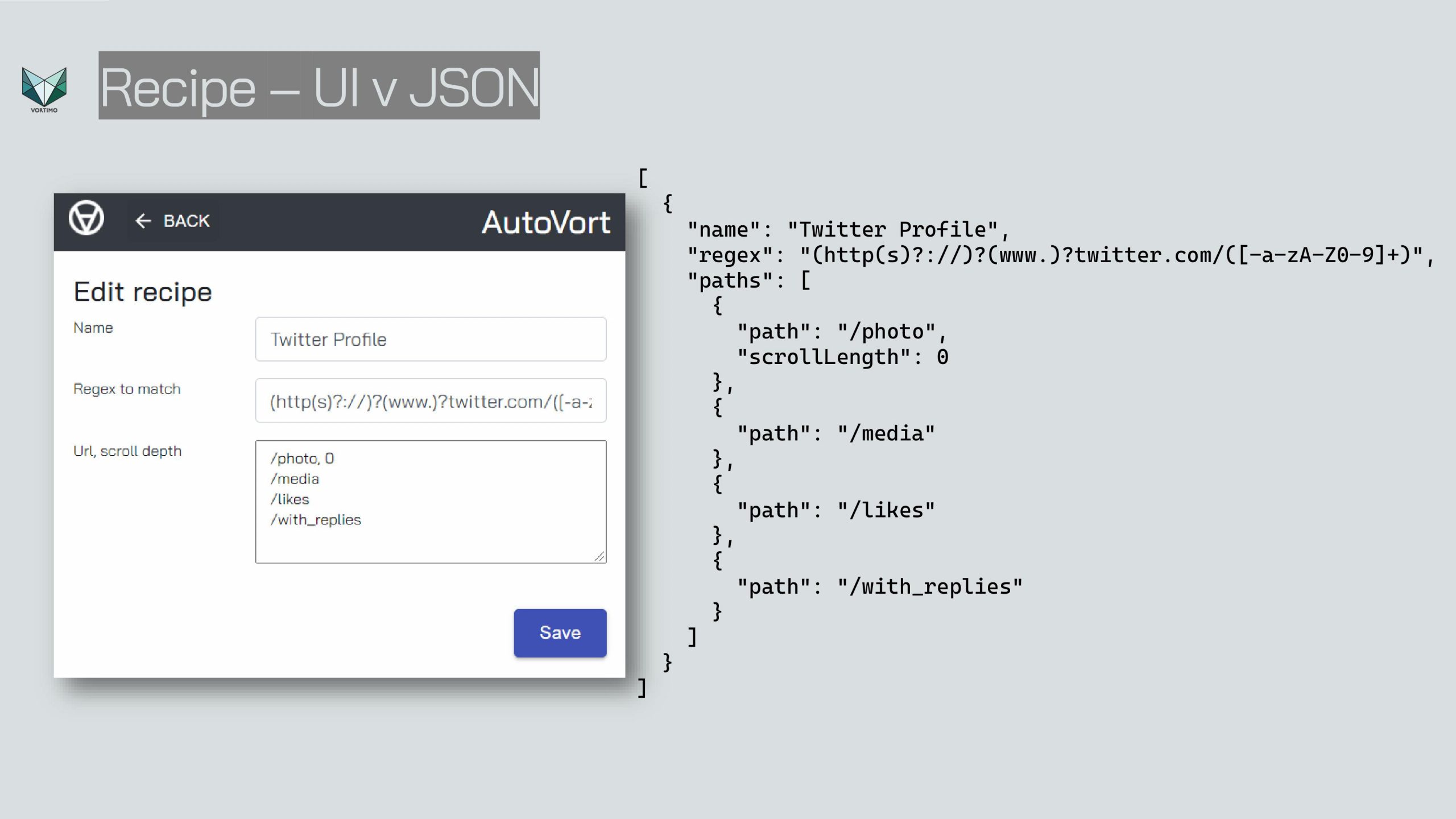Click the AutoVort circular logo icon
The image size is (1456, 819).
(x=86, y=218)
